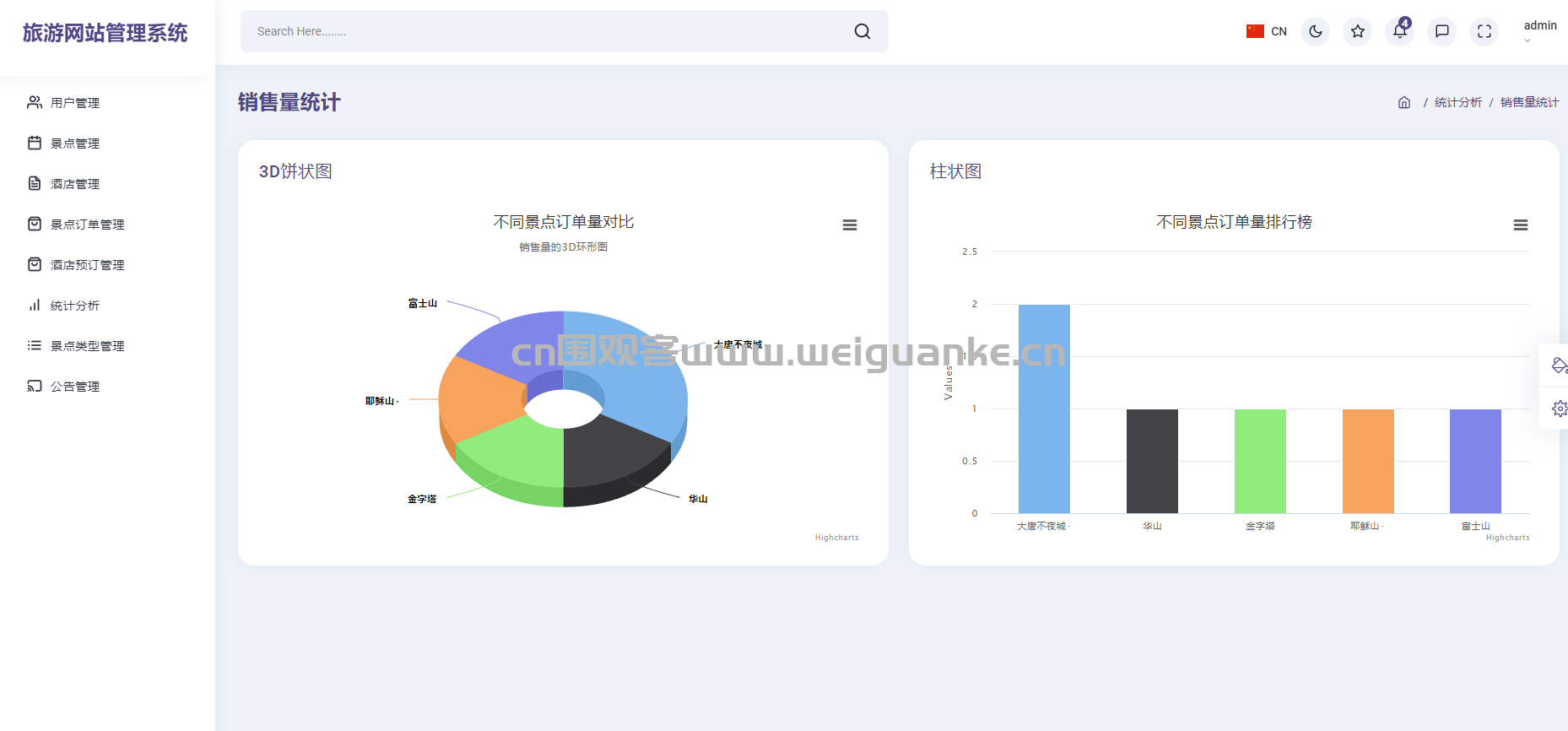Expand 统计分析 sidebar menu
Viewport: 1568px width, 731px height.
74,306
